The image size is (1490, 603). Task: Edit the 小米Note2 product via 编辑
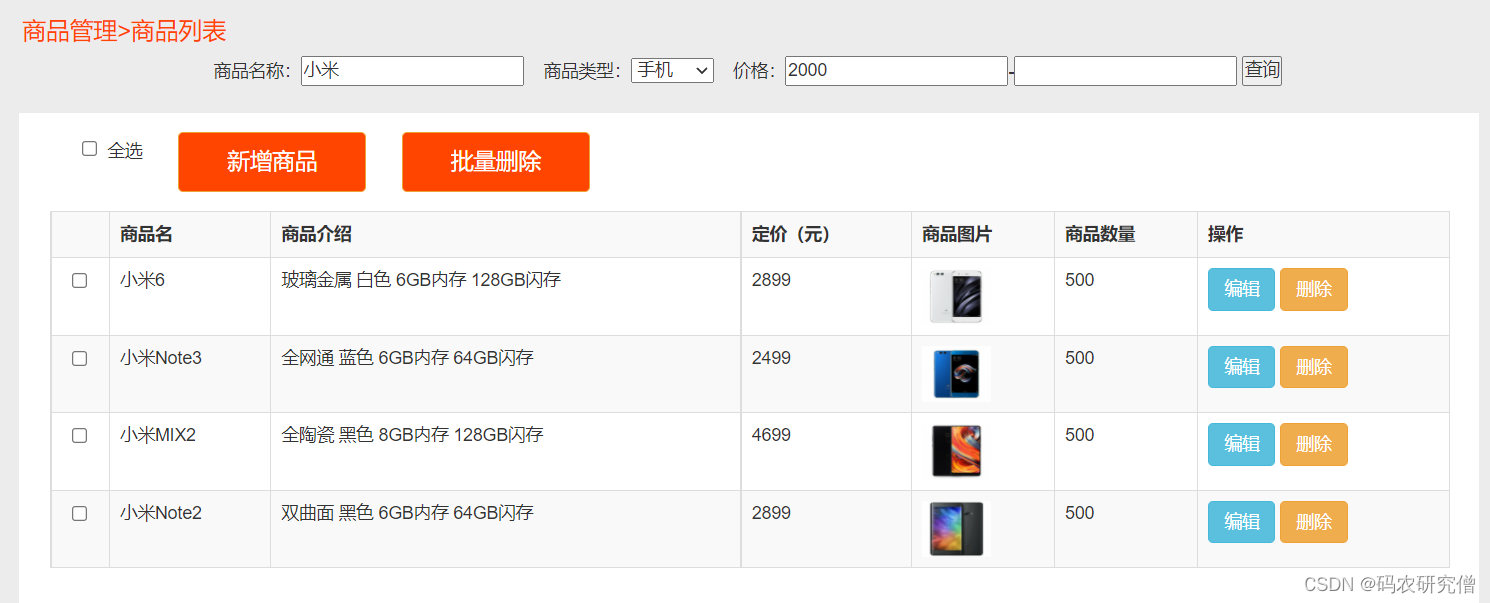[x=1241, y=522]
